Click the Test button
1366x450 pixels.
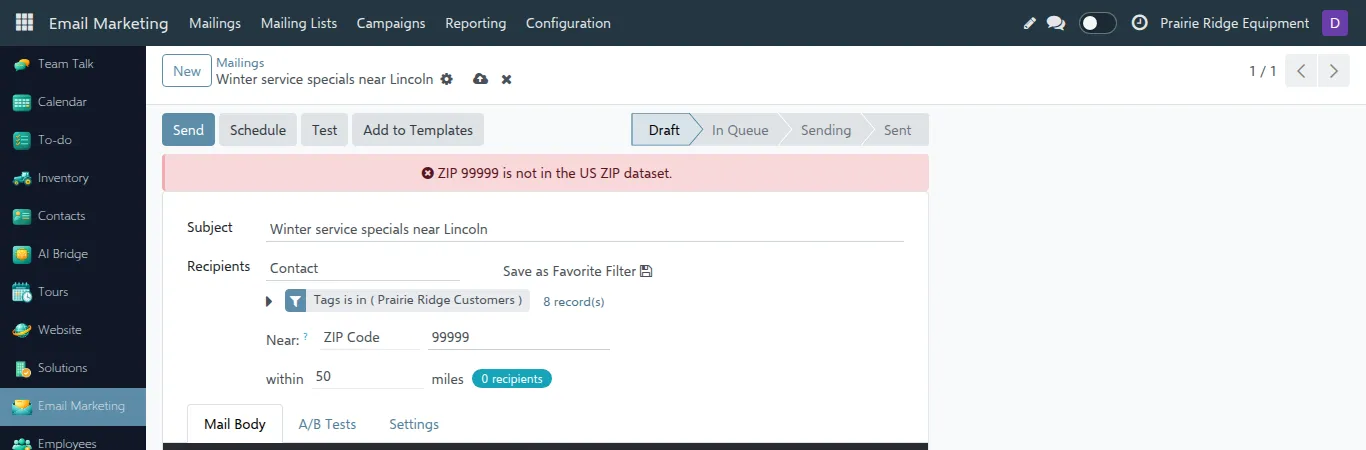[x=324, y=130]
